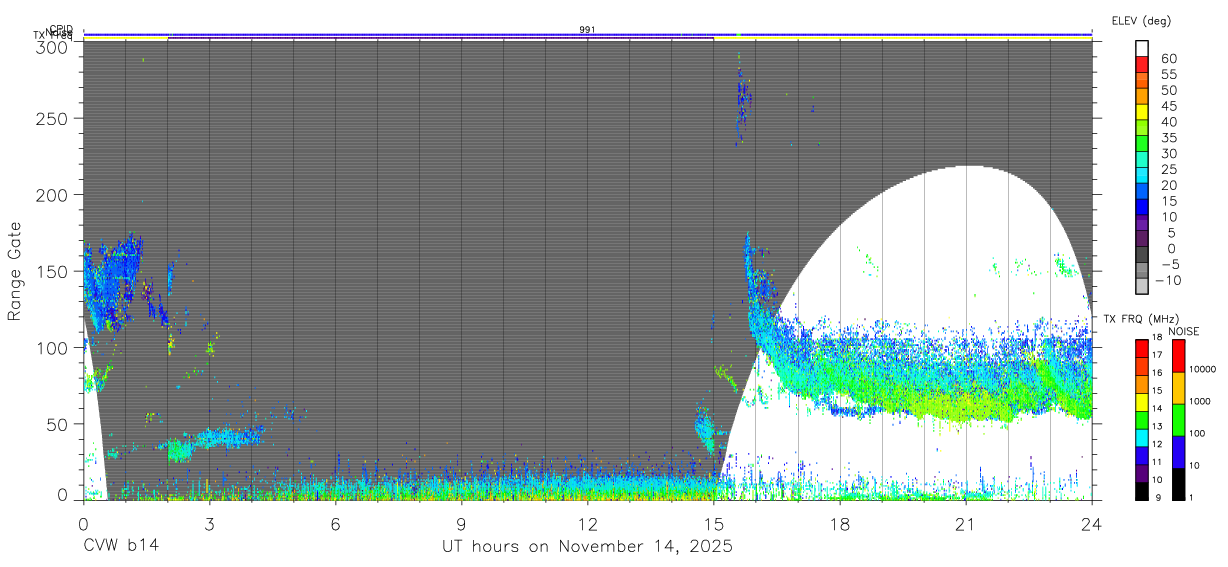Screen dimensions: 1228x567
Task: Click the '15' UT hour tick label
Action: (x=713, y=523)
